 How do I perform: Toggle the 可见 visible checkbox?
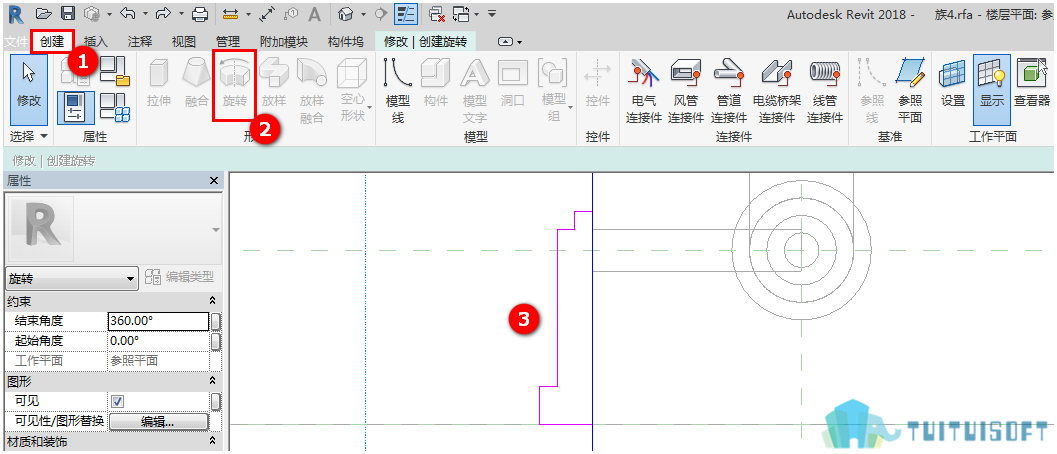pyautogui.click(x=118, y=401)
